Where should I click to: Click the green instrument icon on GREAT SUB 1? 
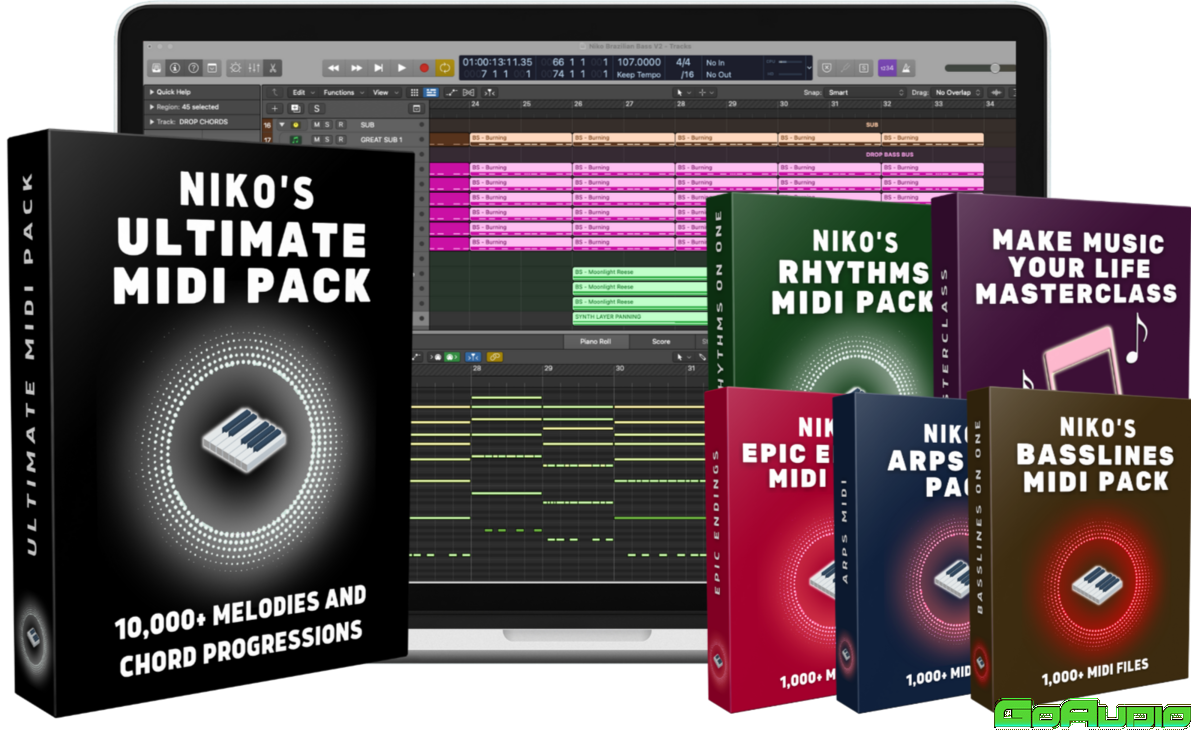click(x=295, y=140)
